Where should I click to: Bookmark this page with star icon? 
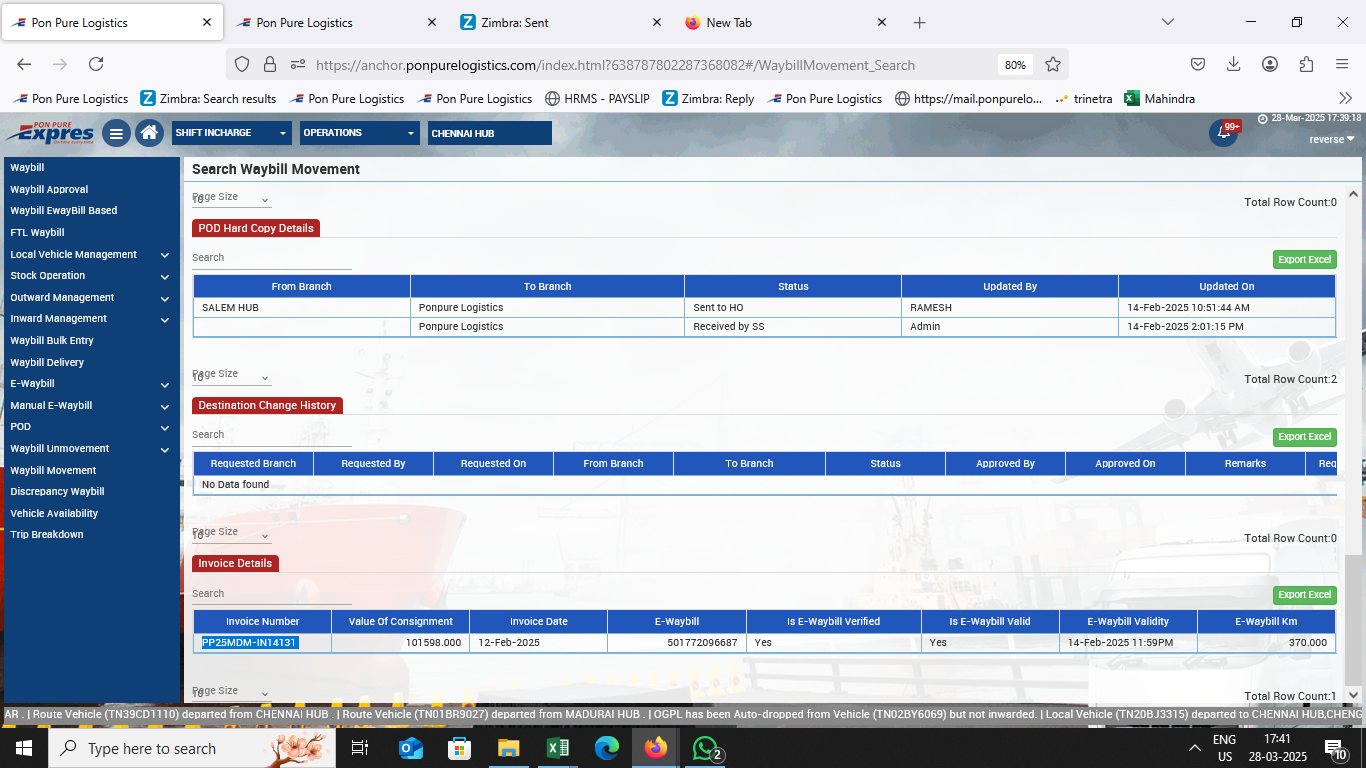(x=1052, y=64)
